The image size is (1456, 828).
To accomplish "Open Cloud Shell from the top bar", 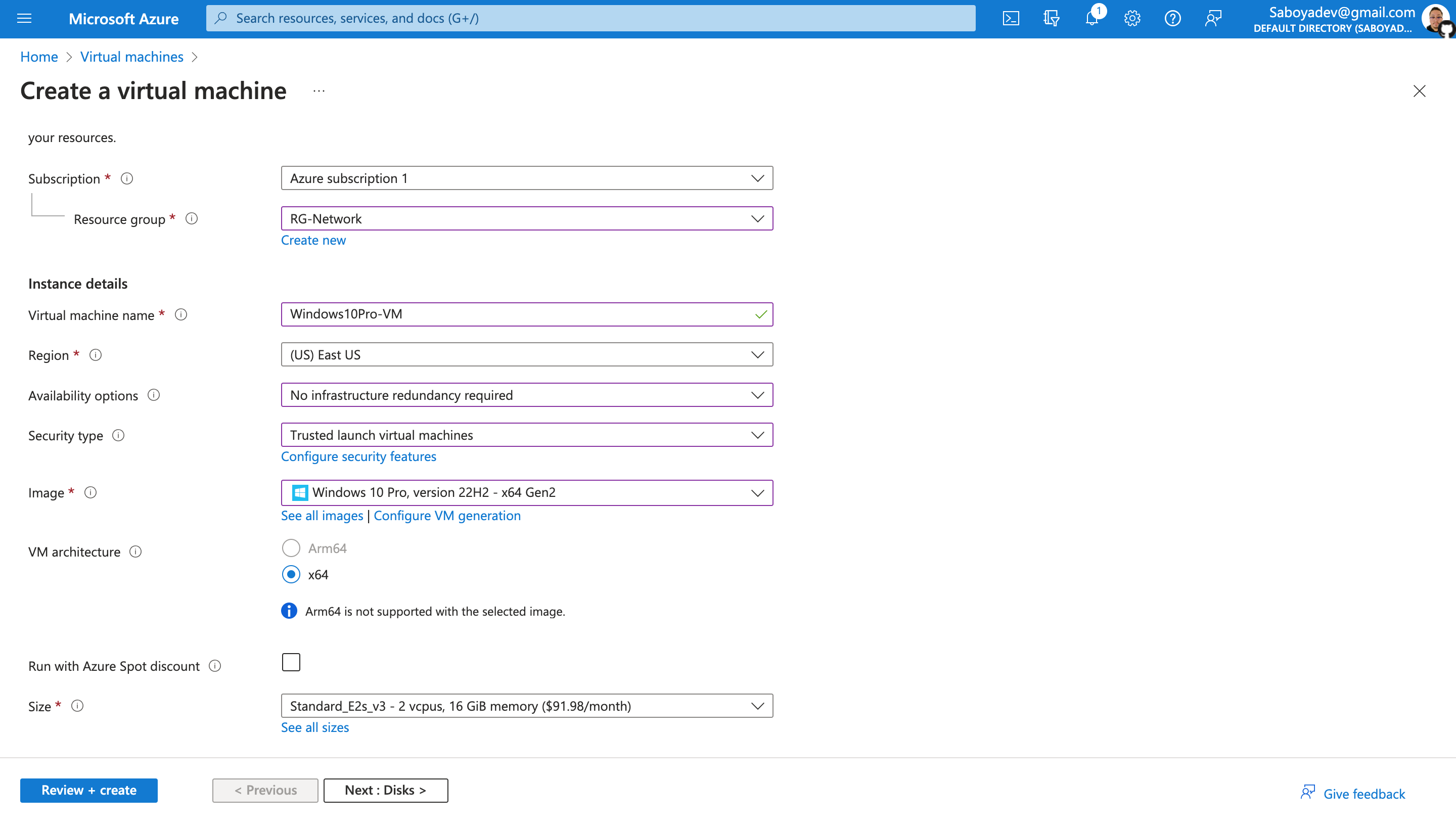I will click(1011, 19).
